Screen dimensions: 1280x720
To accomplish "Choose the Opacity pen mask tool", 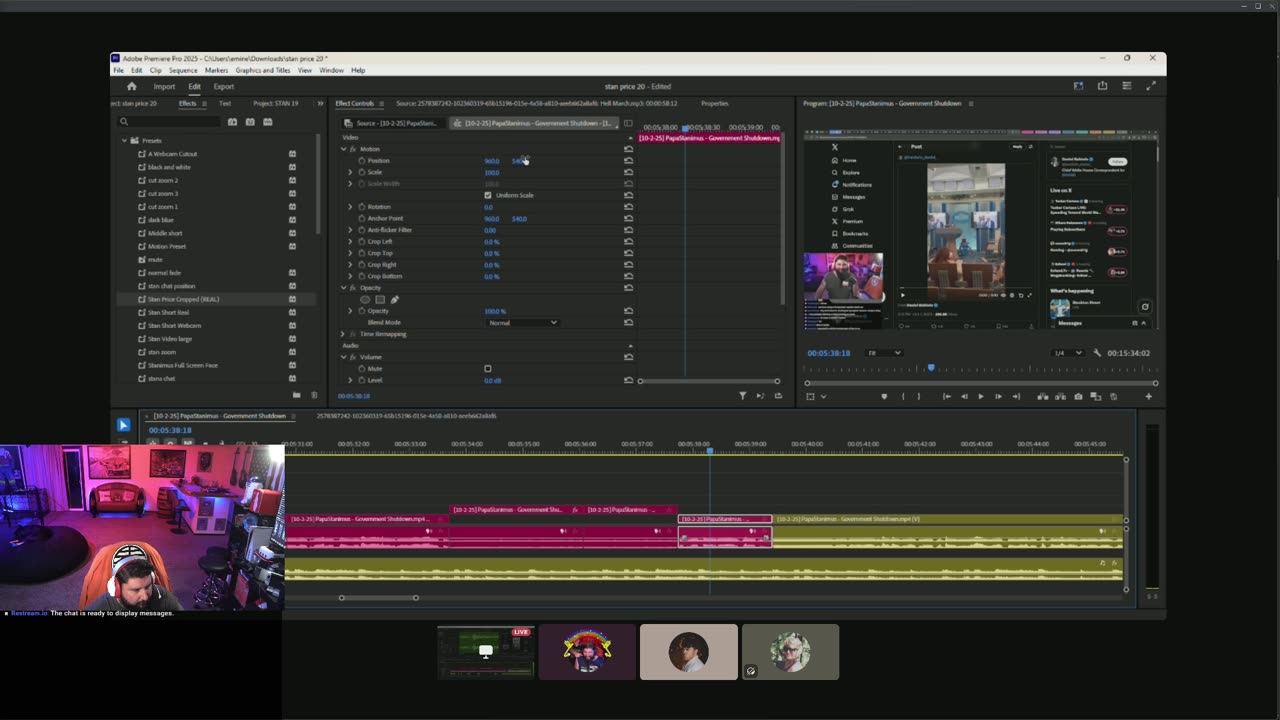I will [x=395, y=299].
